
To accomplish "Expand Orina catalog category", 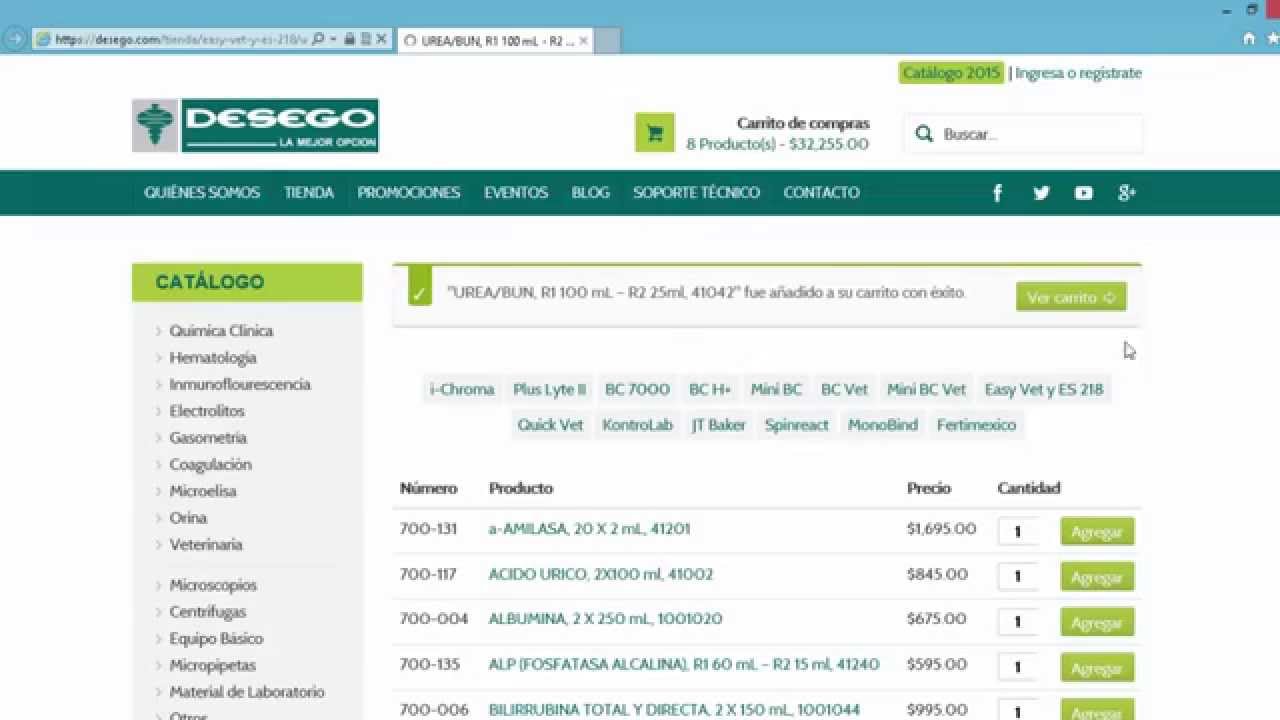I will click(188, 518).
